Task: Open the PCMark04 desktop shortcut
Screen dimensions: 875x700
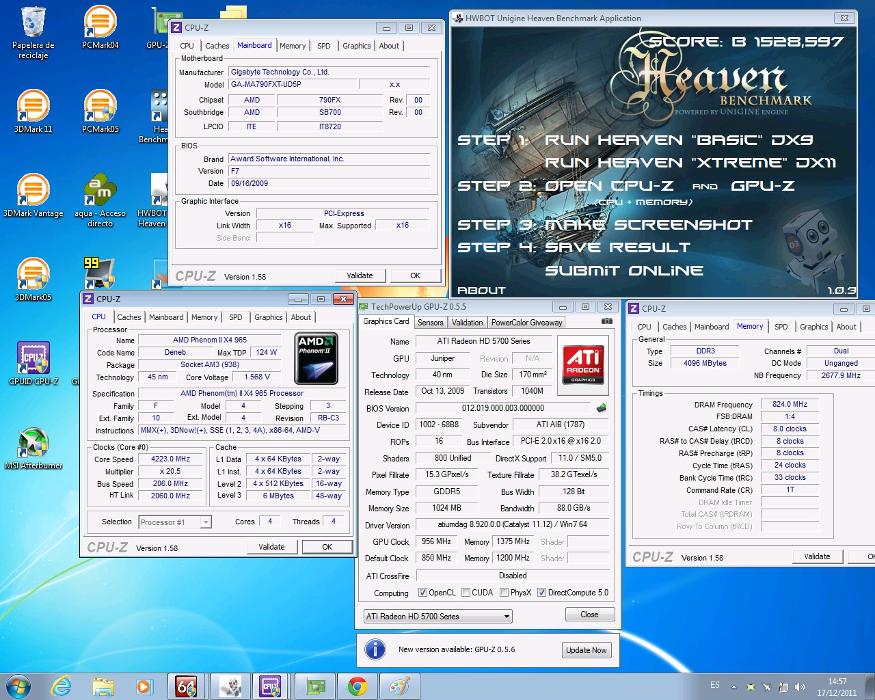Action: 100,27
